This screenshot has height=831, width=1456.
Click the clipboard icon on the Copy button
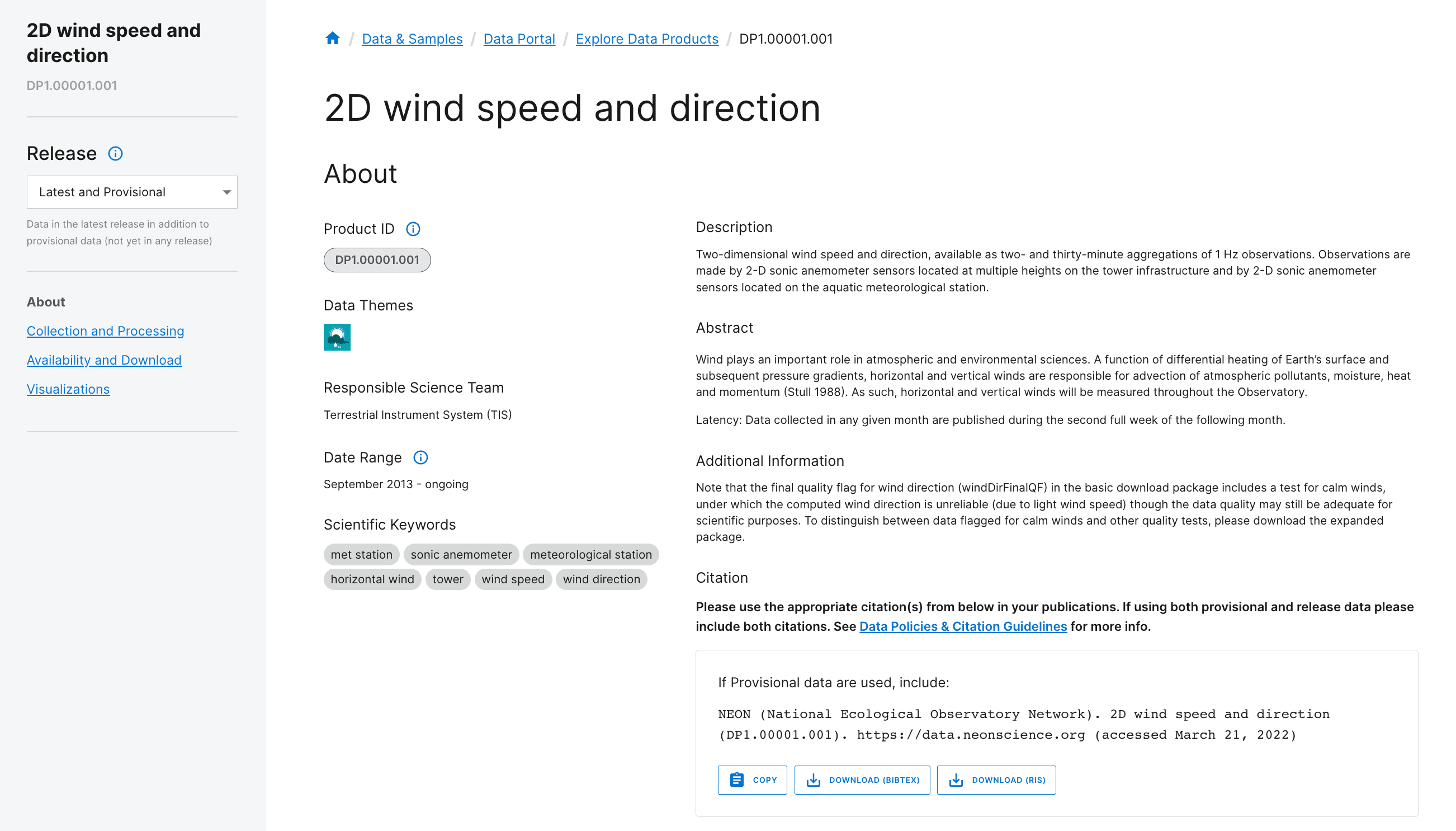(736, 780)
